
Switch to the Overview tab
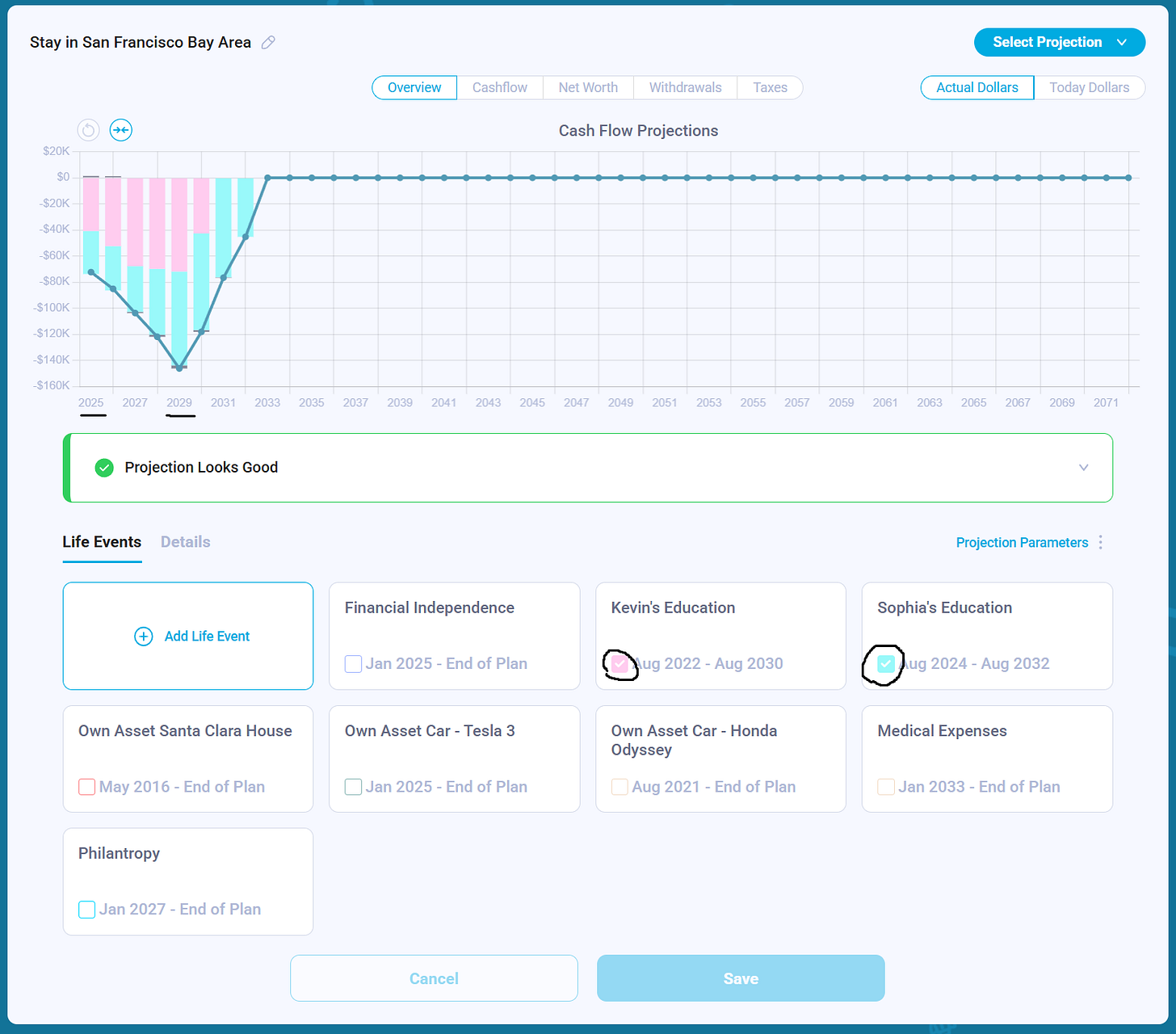click(x=414, y=87)
